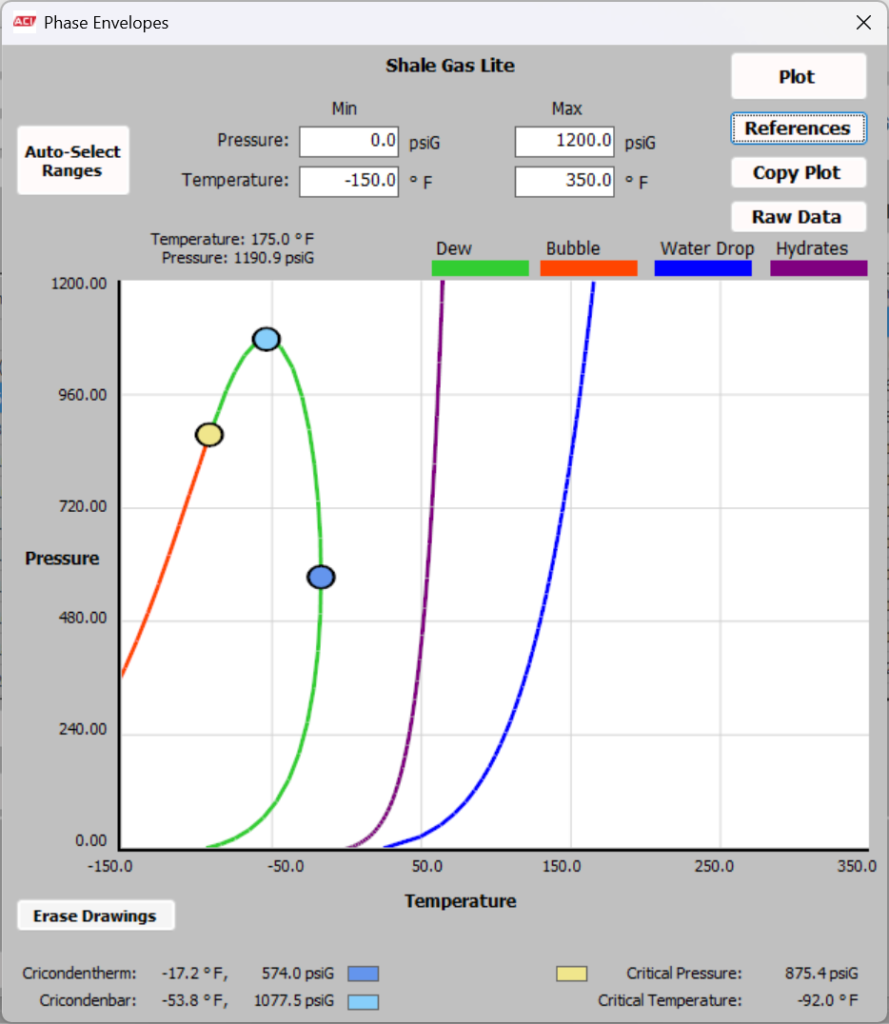Click Auto-Select Ranges button
889x1024 pixels.
pos(73,161)
